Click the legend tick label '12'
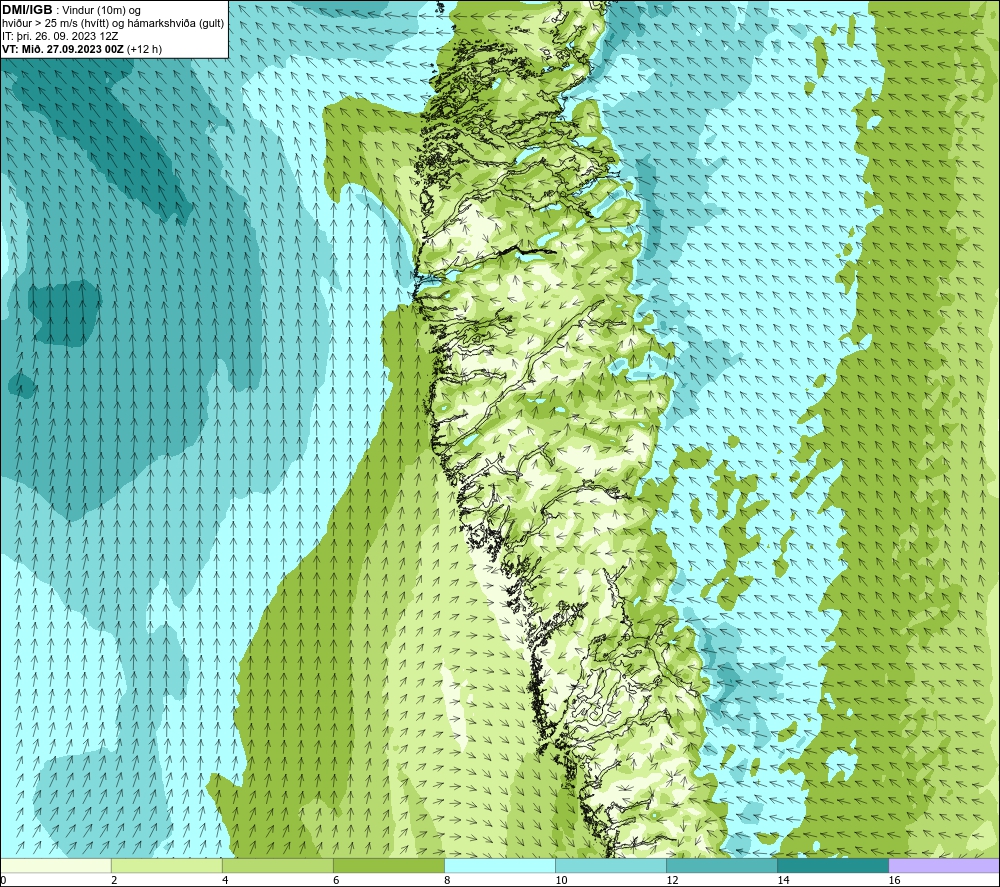 [672, 880]
